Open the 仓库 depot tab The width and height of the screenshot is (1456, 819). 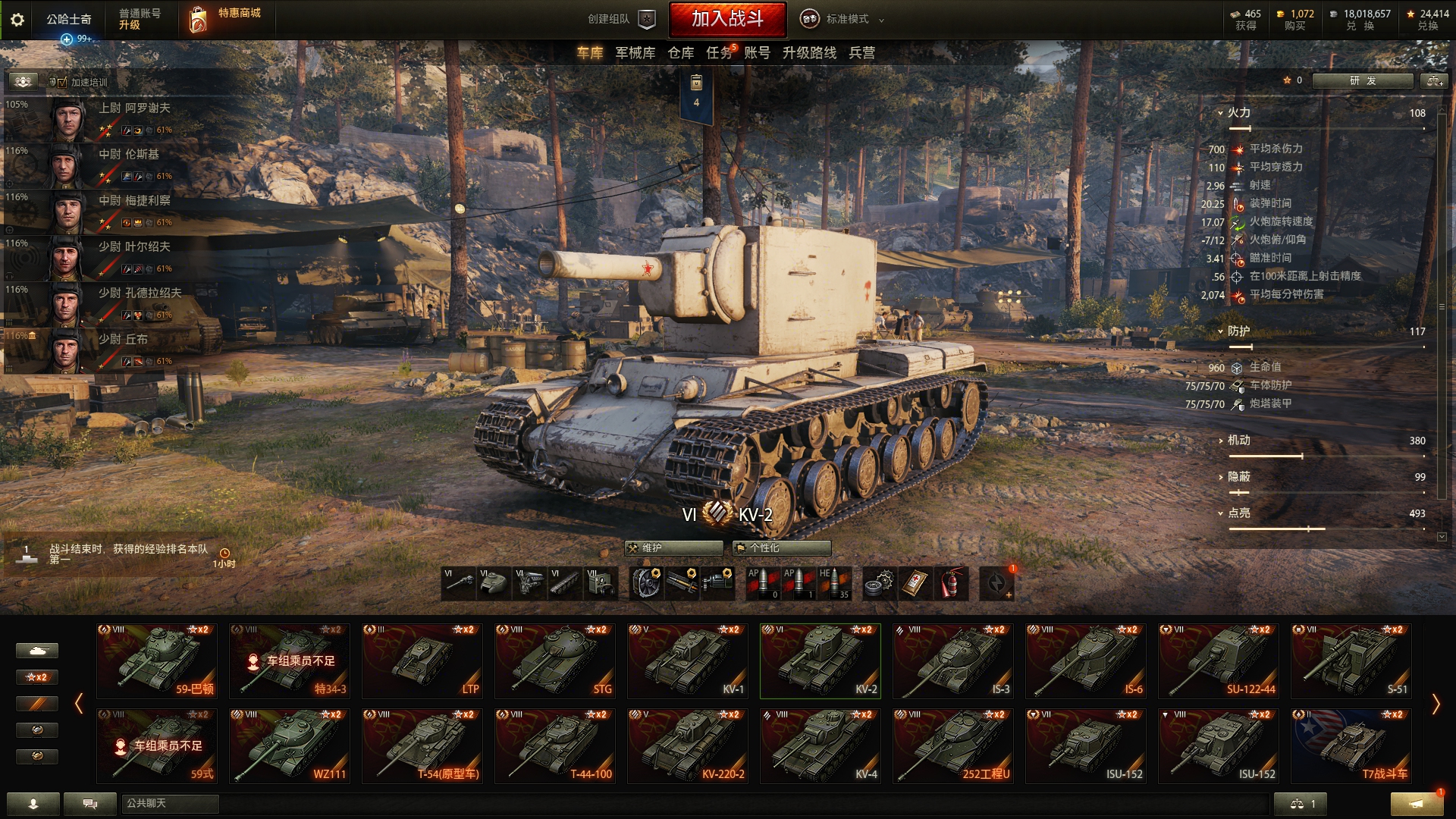[680, 52]
